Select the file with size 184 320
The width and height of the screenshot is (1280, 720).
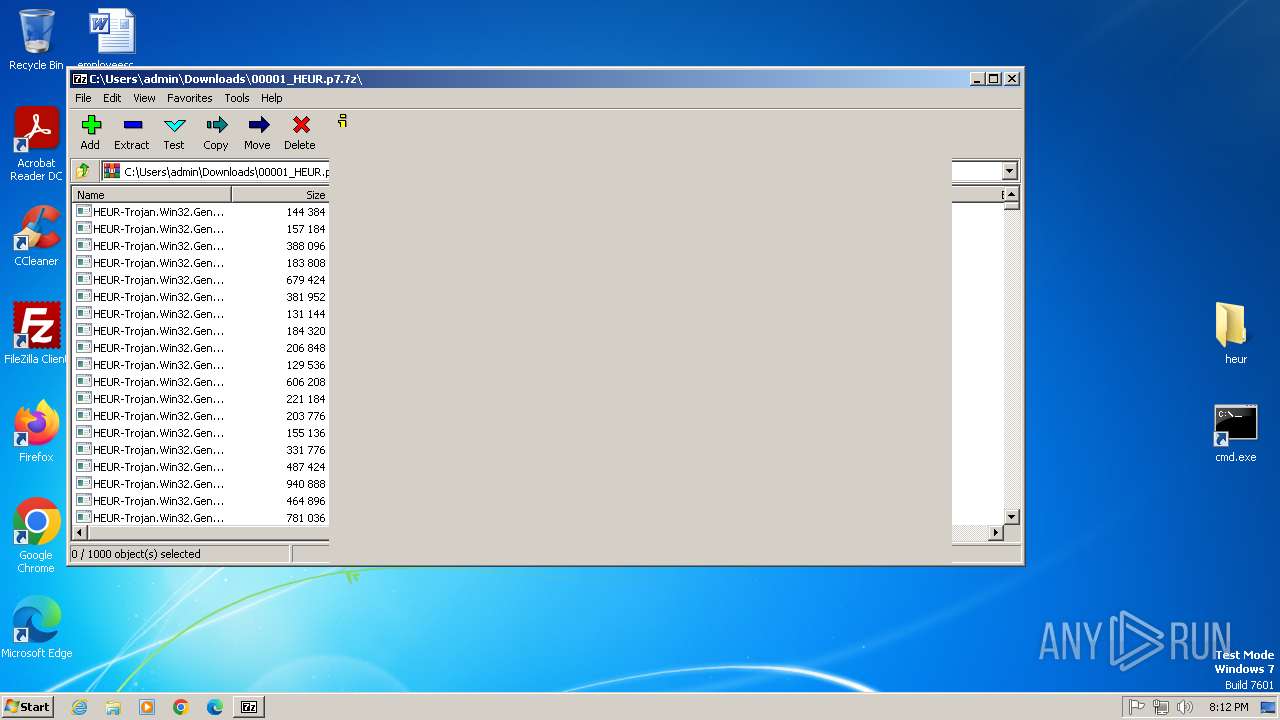(200, 331)
